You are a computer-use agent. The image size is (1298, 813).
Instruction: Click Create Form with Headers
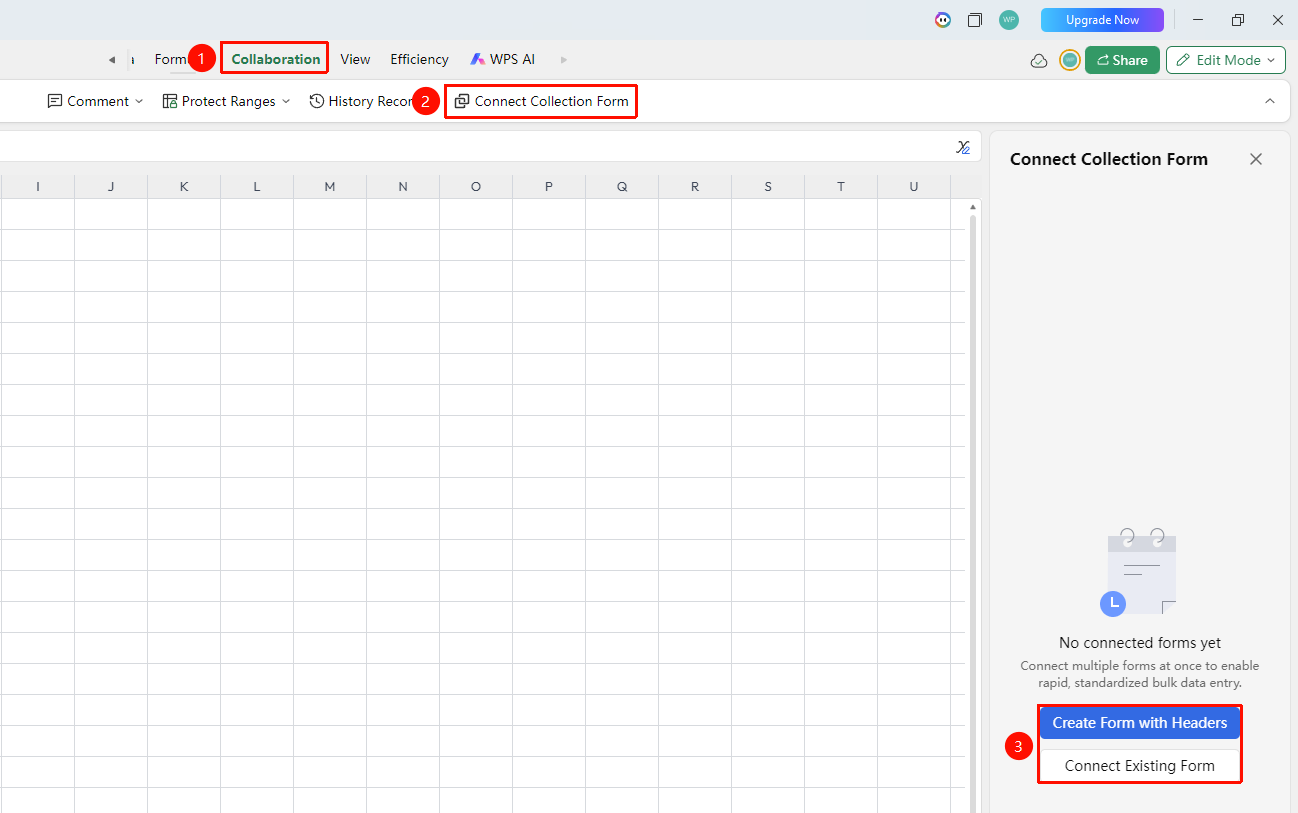tap(1140, 723)
